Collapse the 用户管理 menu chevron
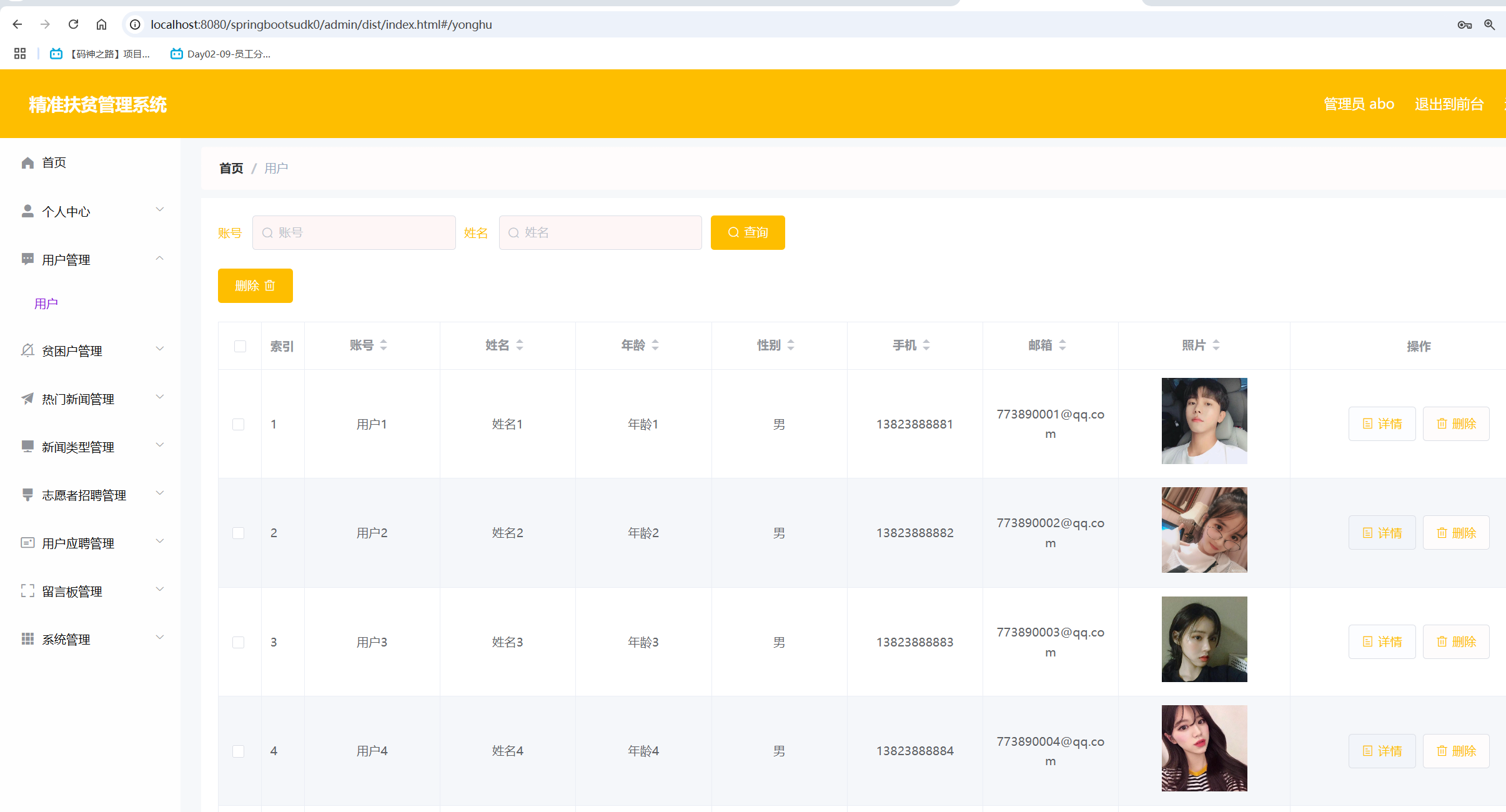 [160, 258]
